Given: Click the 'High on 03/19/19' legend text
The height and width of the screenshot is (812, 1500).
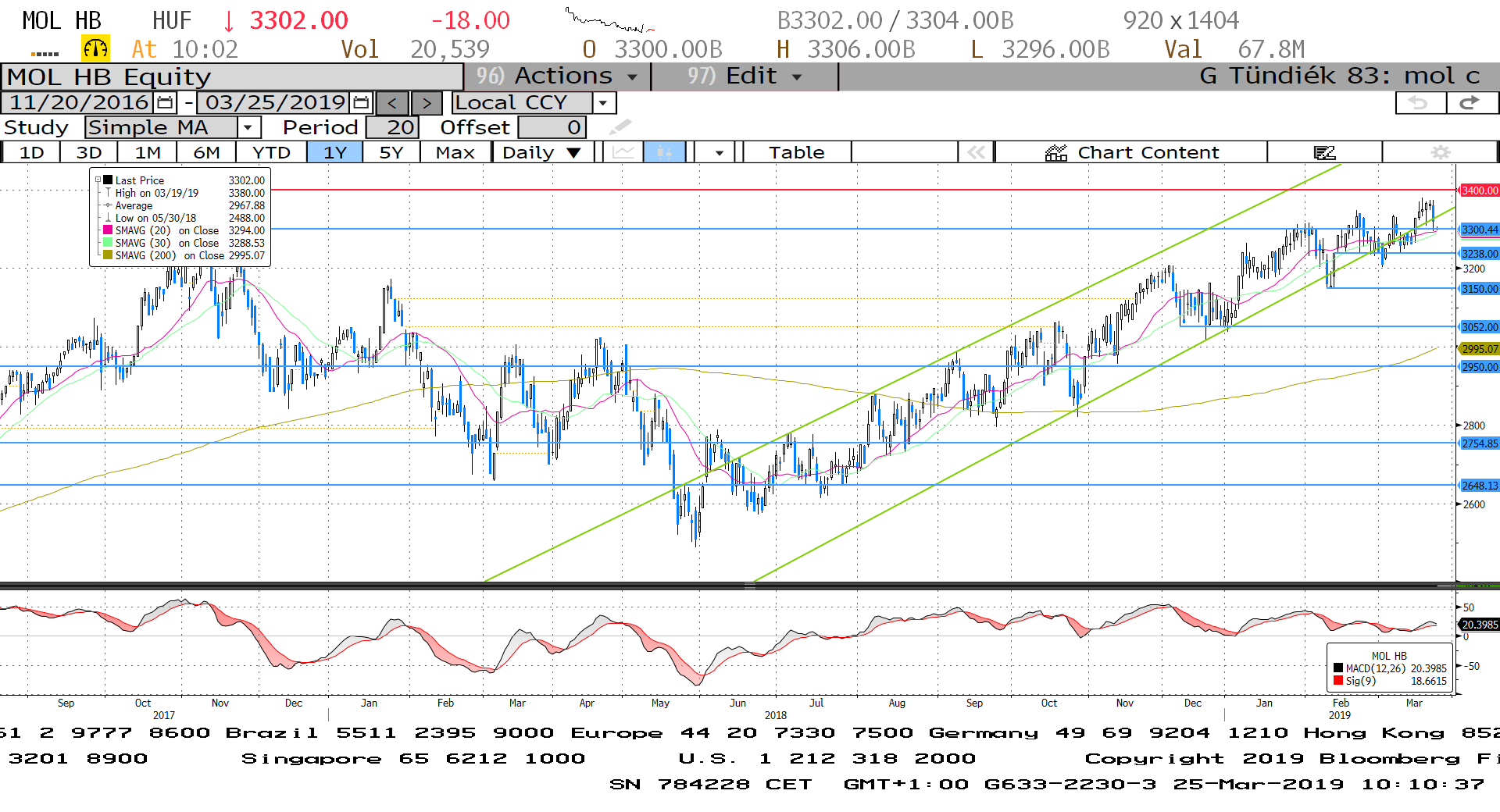Looking at the screenshot, I should pyautogui.click(x=157, y=193).
